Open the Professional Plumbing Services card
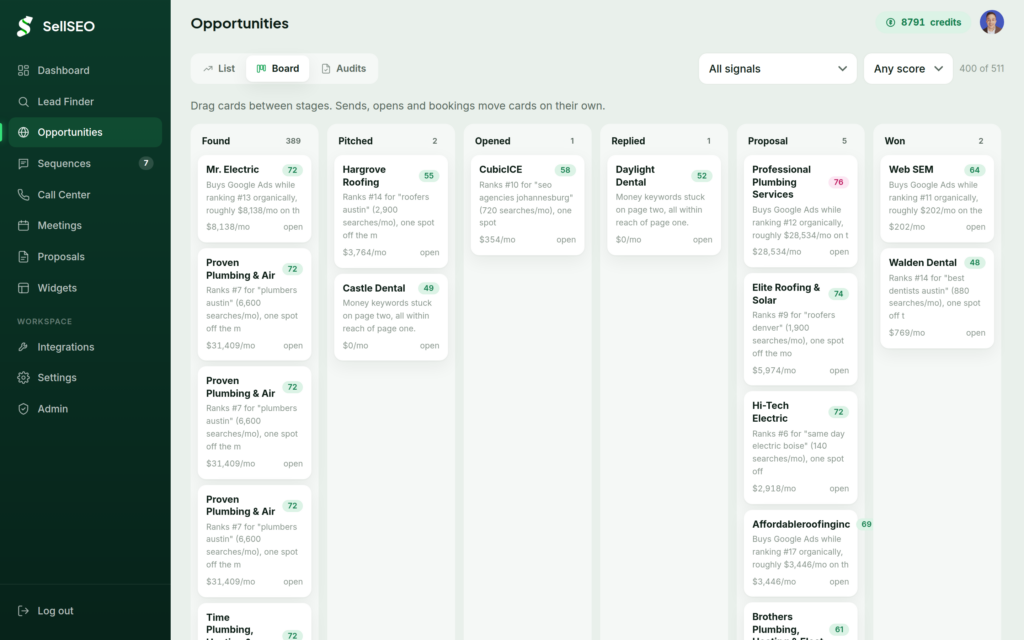 [x=801, y=211]
